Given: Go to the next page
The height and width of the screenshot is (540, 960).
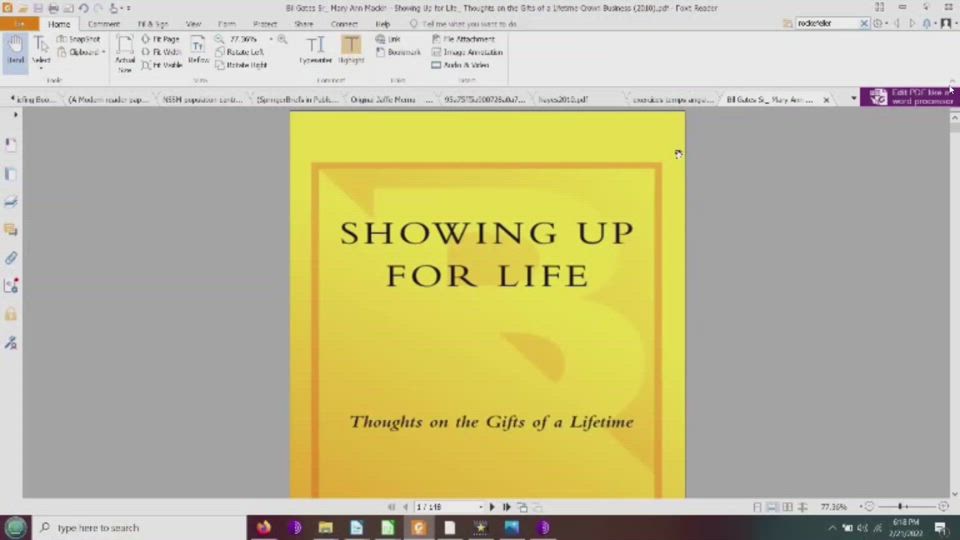Looking at the screenshot, I should point(492,507).
